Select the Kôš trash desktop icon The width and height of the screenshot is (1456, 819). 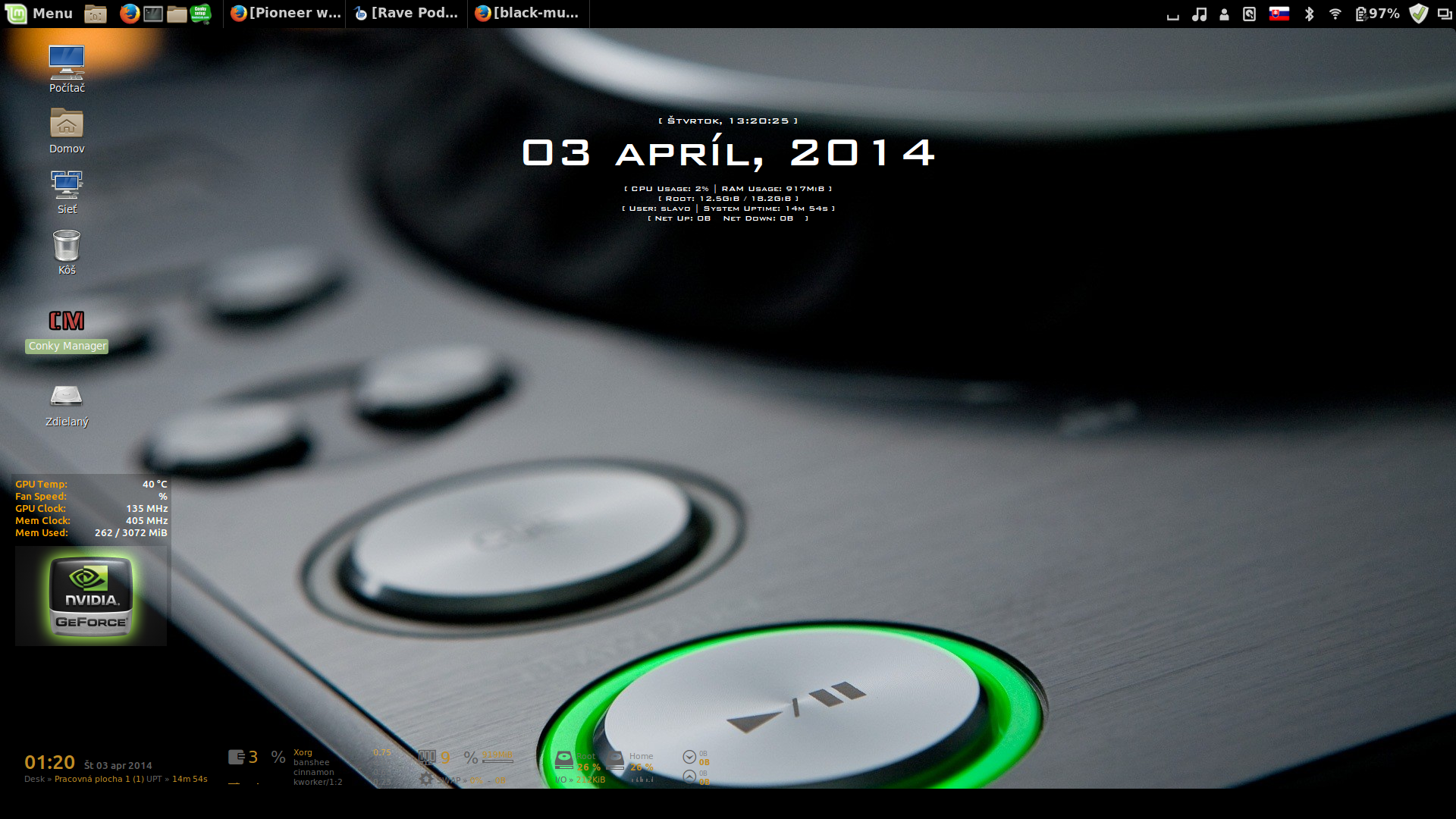(x=67, y=252)
